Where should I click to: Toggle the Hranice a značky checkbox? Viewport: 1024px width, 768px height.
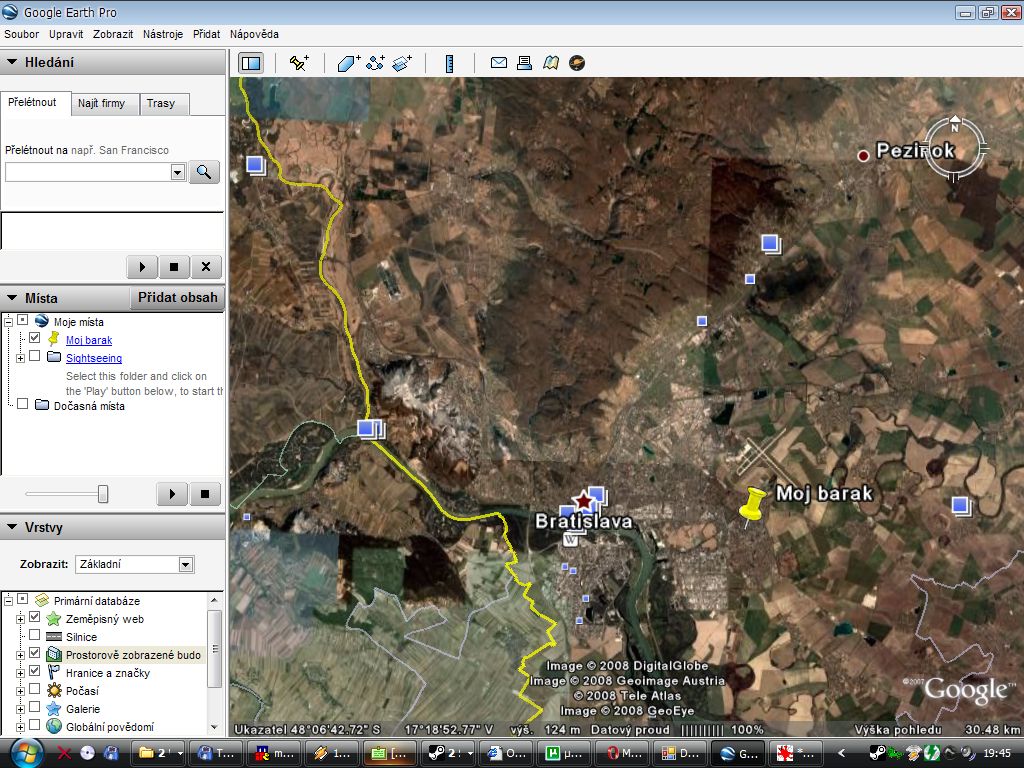point(35,671)
